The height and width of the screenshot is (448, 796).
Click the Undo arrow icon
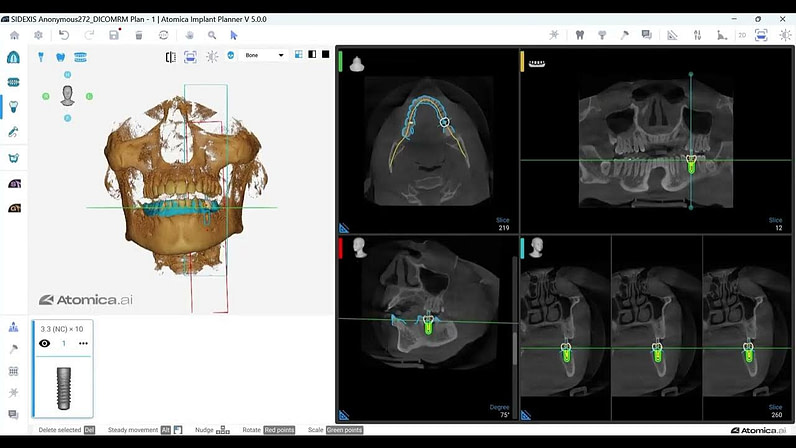pyautogui.click(x=64, y=35)
